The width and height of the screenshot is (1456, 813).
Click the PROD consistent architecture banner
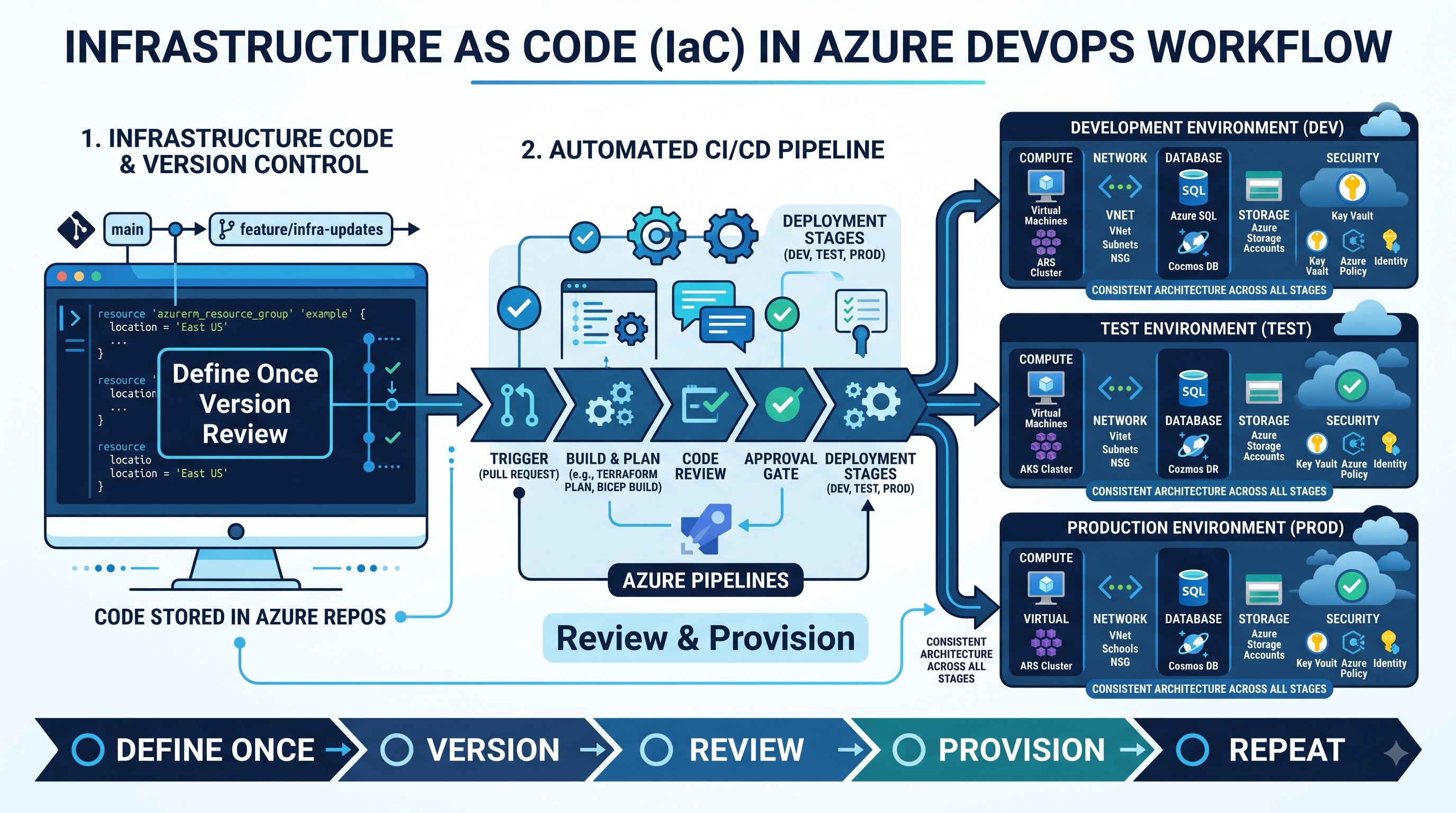pyautogui.click(x=1209, y=689)
